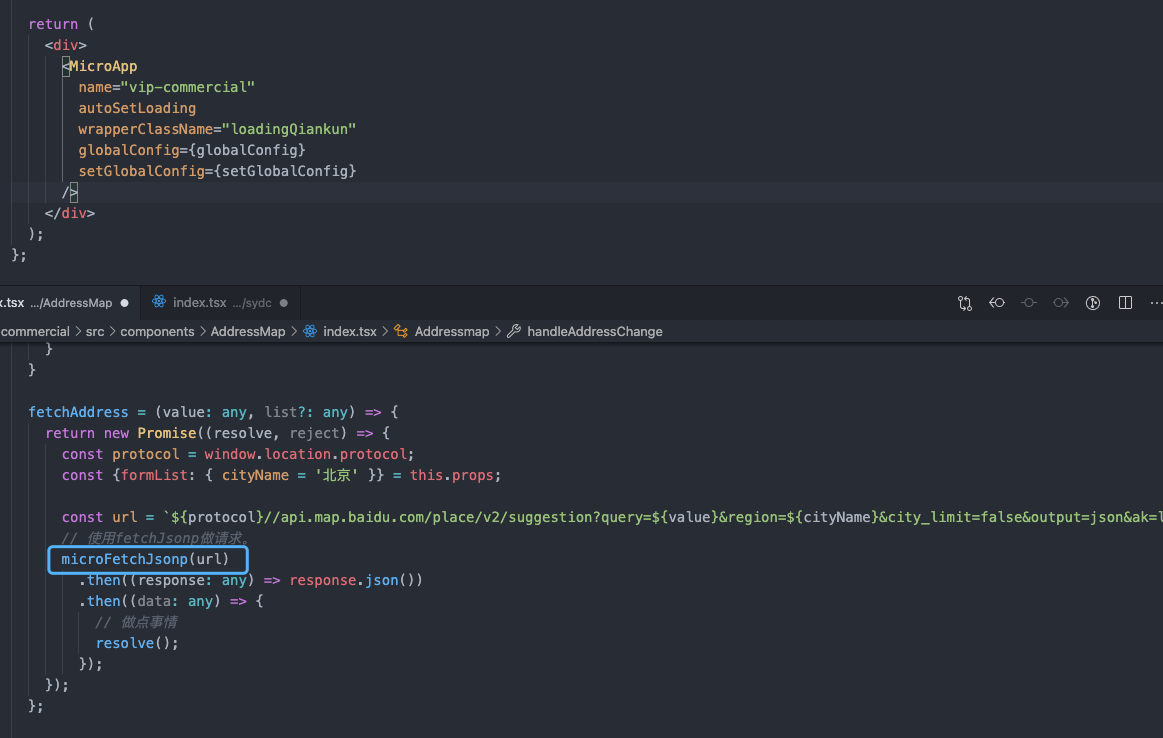The height and width of the screenshot is (738, 1163).
Task: Click the React icon in the breadcrumb
Action: pyautogui.click(x=310, y=332)
